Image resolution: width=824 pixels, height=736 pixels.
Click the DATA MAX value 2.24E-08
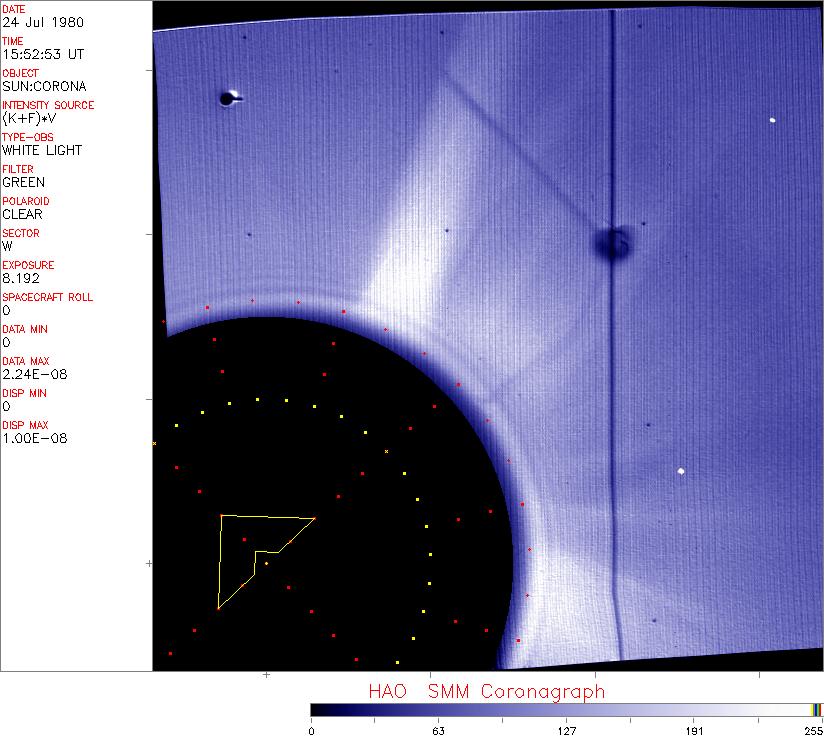pyautogui.click(x=35, y=374)
